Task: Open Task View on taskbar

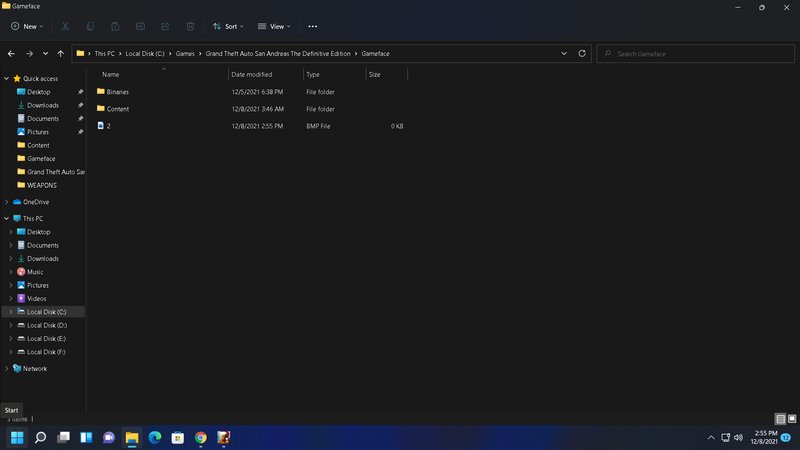Action: pos(63,438)
